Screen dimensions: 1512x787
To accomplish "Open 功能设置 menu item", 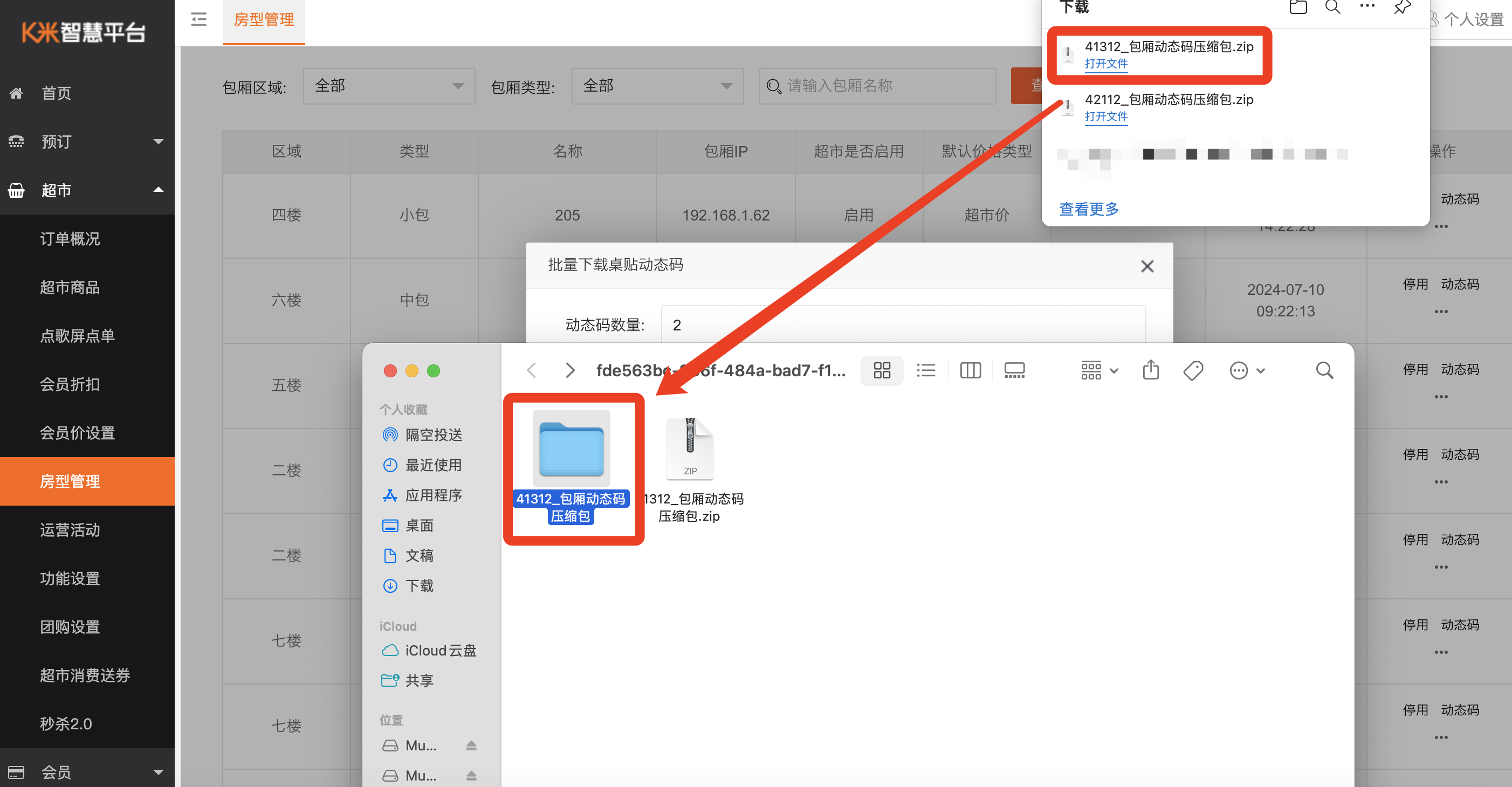I will [x=70, y=578].
